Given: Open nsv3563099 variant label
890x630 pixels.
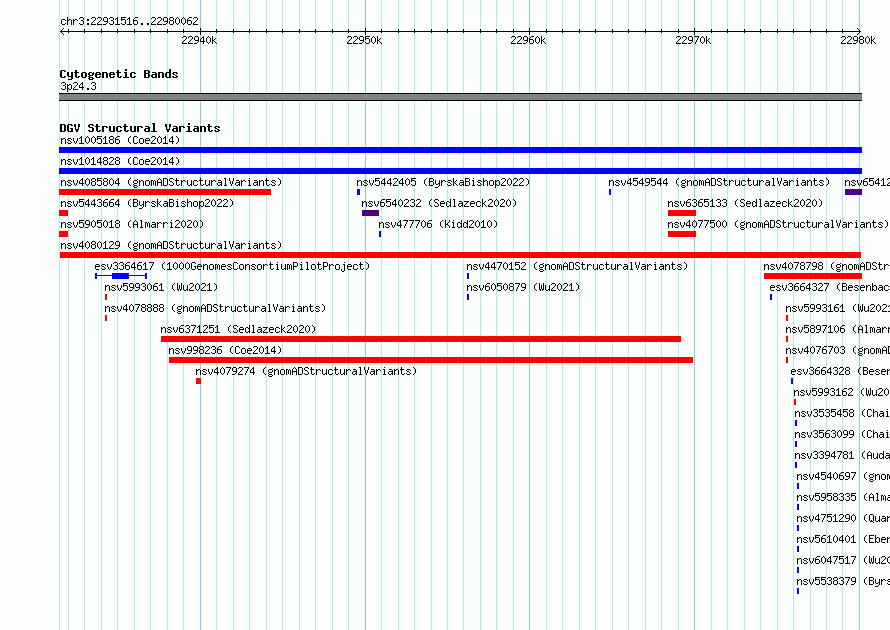Looking at the screenshot, I should pos(842,434).
